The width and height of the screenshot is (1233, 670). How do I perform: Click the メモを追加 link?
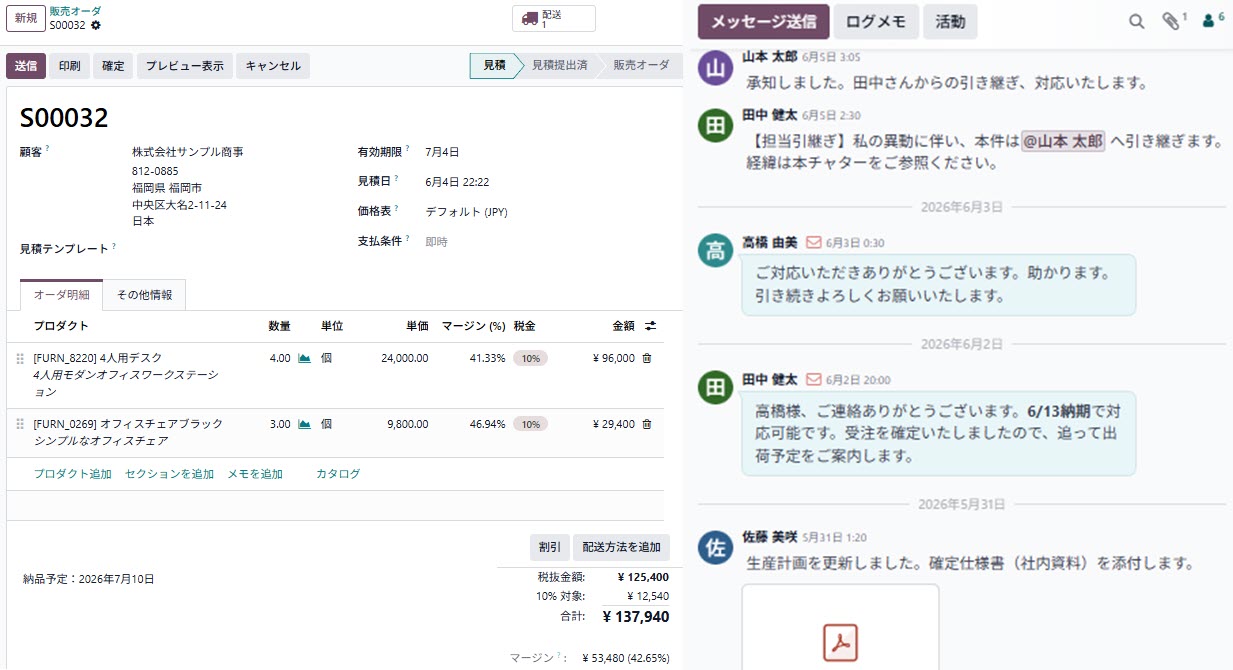pyautogui.click(x=255, y=474)
